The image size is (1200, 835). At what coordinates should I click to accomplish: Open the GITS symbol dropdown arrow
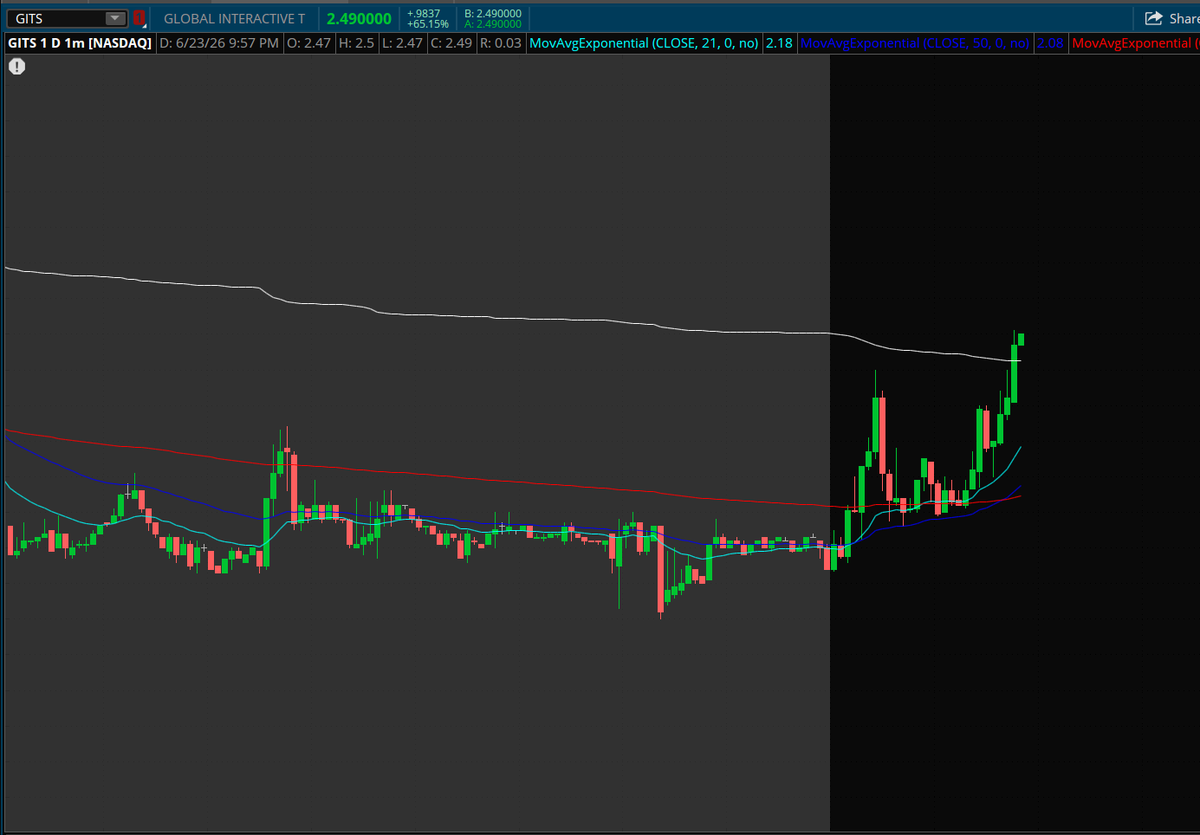[x=116, y=18]
